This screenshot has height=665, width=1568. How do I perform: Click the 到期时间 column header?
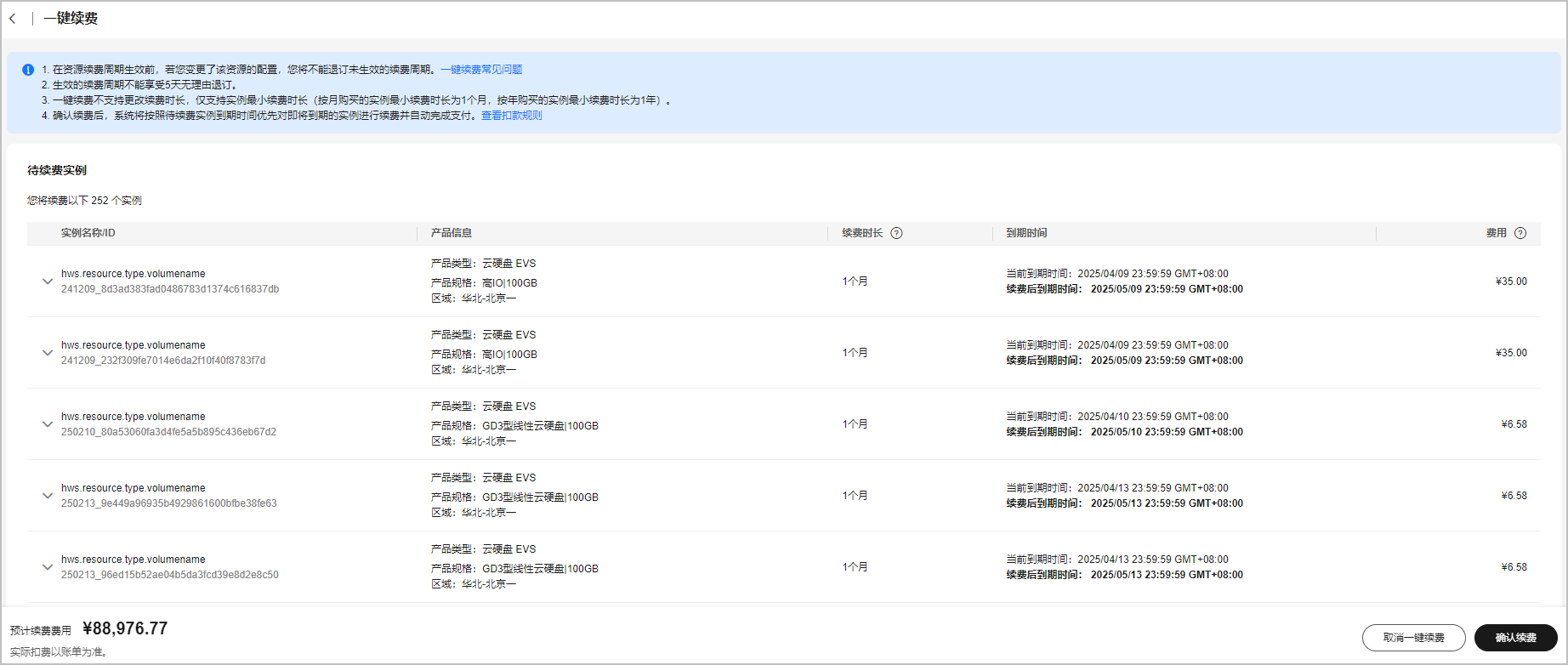click(1027, 233)
